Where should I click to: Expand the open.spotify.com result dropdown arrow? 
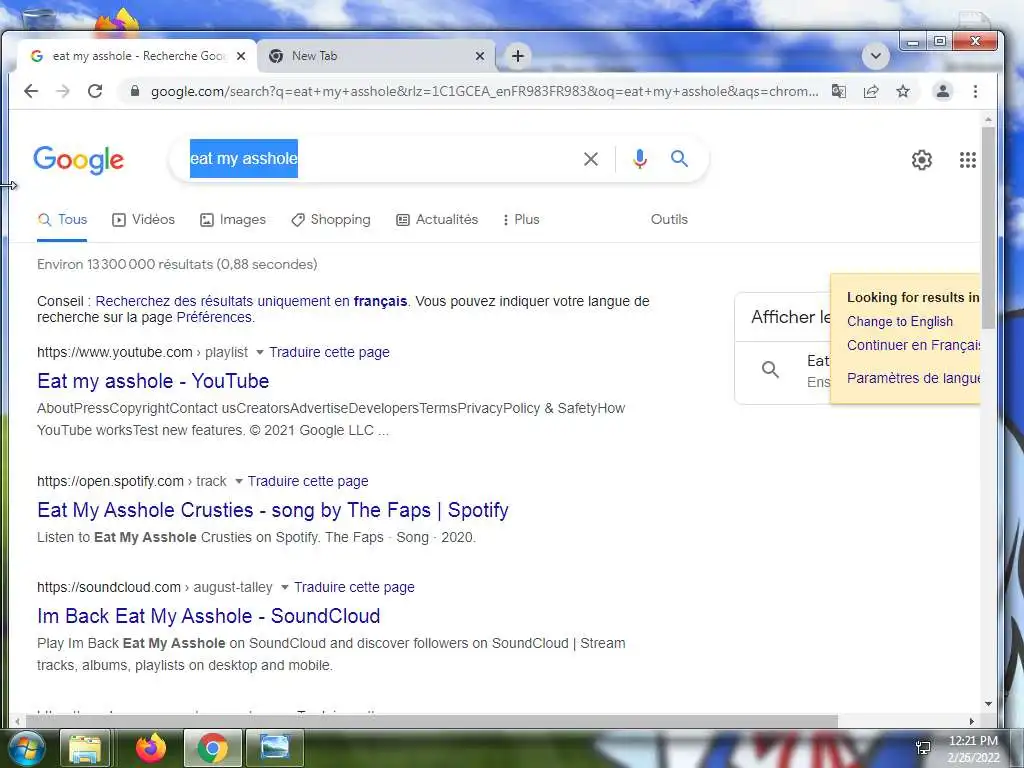coord(238,481)
